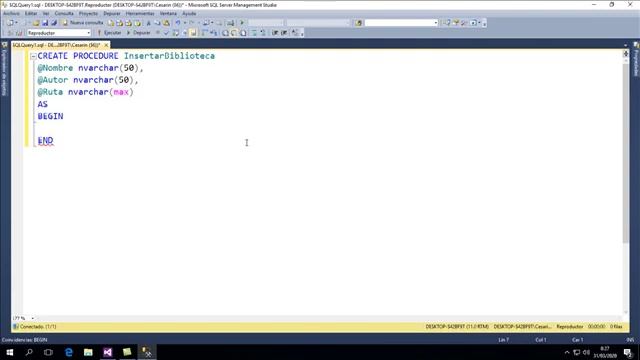Open the Archivo menu

coord(11,13)
